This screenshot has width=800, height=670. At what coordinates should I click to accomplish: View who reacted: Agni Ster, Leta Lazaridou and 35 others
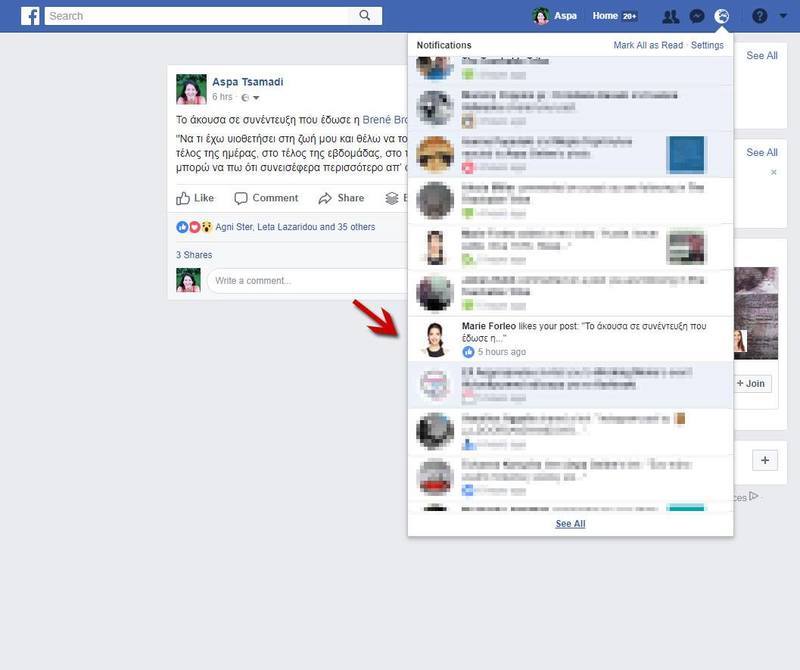[295, 227]
